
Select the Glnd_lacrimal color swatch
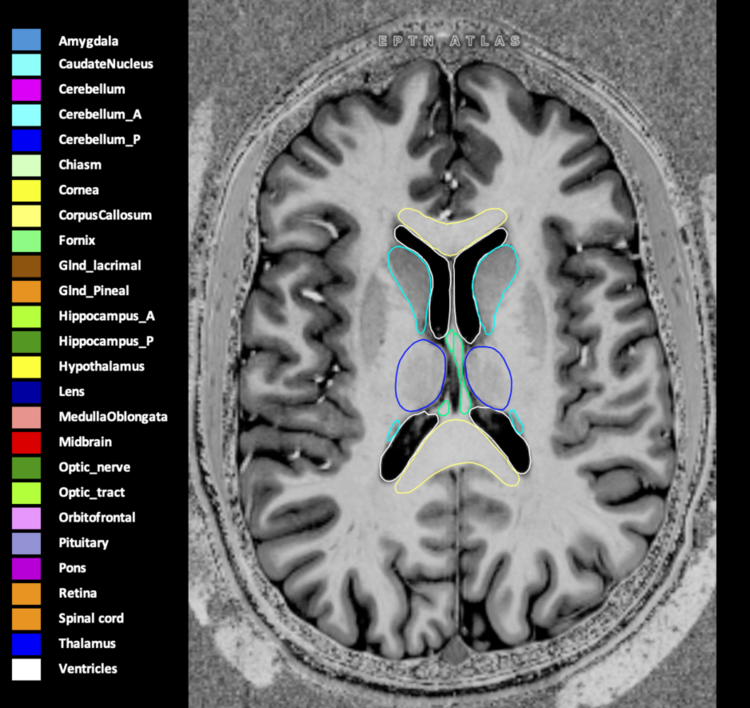[x=26, y=266]
